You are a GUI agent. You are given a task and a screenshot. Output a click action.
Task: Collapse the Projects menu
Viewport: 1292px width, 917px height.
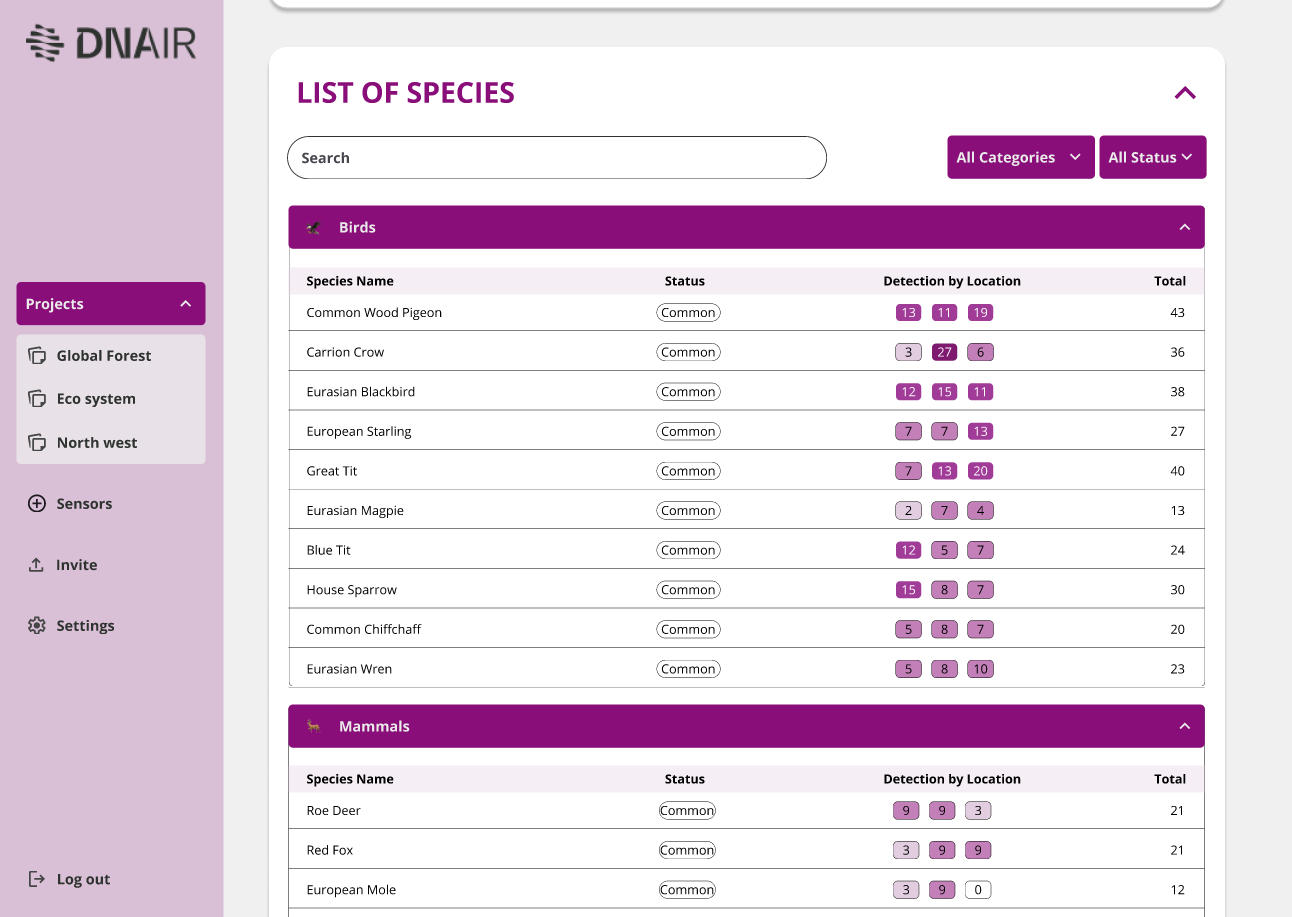185,304
